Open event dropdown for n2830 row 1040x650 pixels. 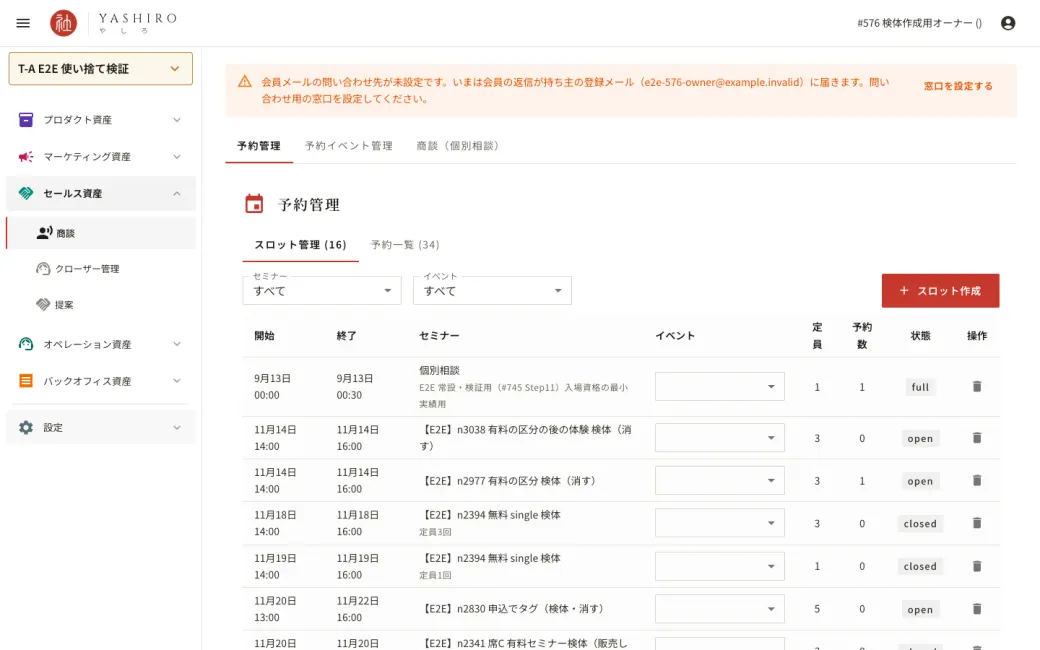click(720, 609)
